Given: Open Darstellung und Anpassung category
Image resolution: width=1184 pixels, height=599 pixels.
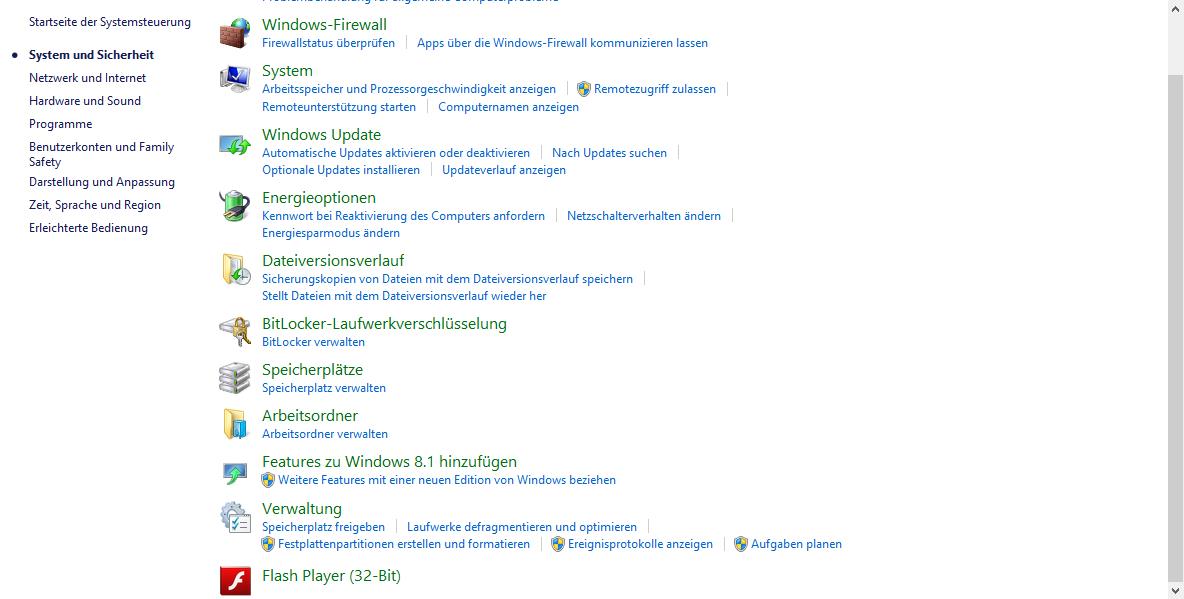Looking at the screenshot, I should [x=102, y=182].
